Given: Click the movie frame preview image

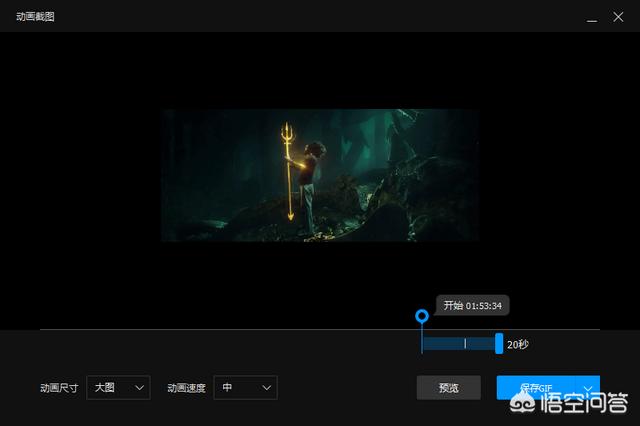Looking at the screenshot, I should tap(320, 175).
